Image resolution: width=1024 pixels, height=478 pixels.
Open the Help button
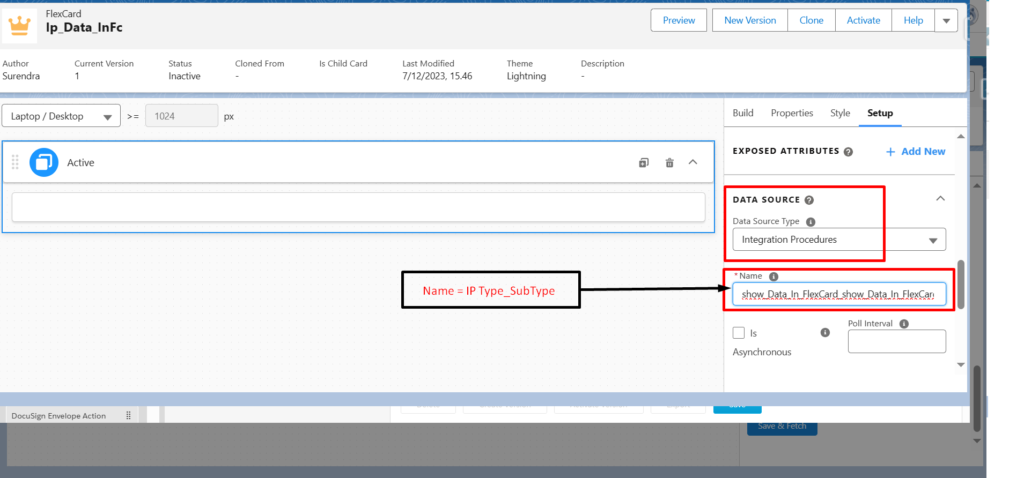pos(913,20)
